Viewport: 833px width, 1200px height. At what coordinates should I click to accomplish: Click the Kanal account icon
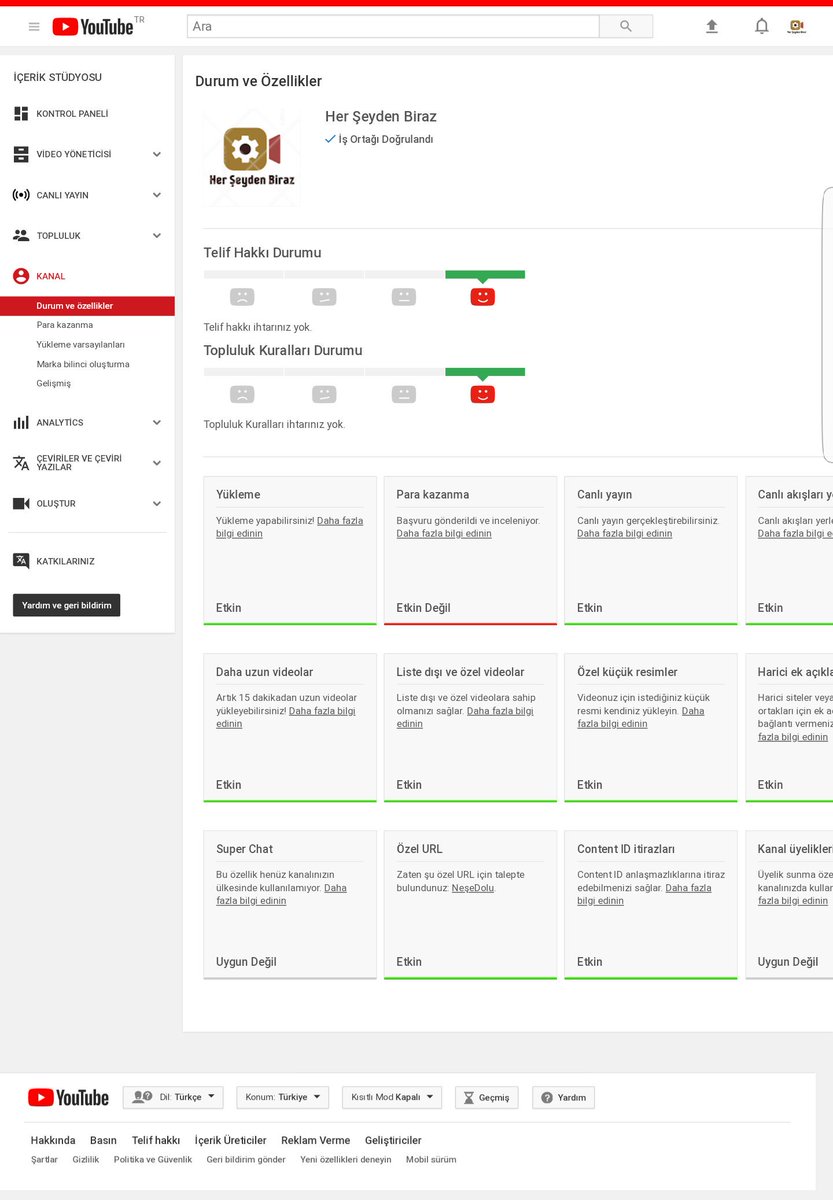tap(21, 276)
